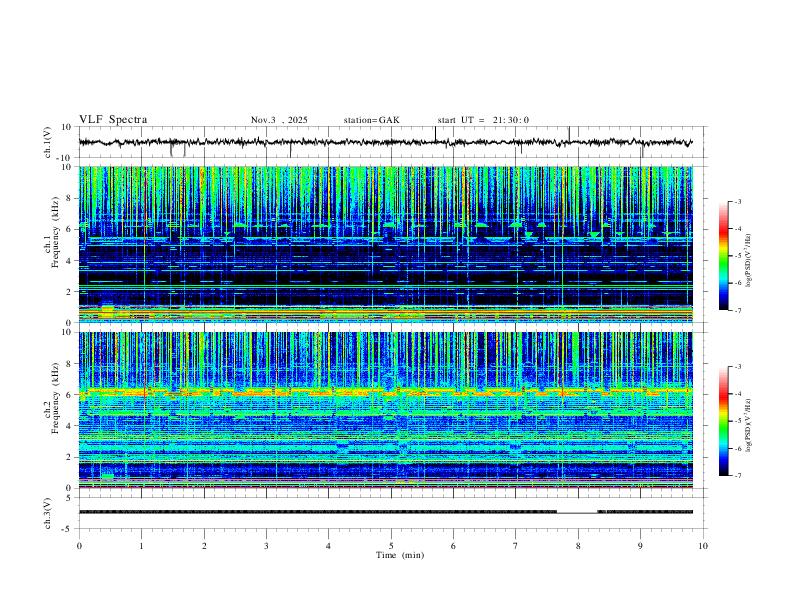Click time axis tick label "10"
Screen dimensions: 792x612
703,546
